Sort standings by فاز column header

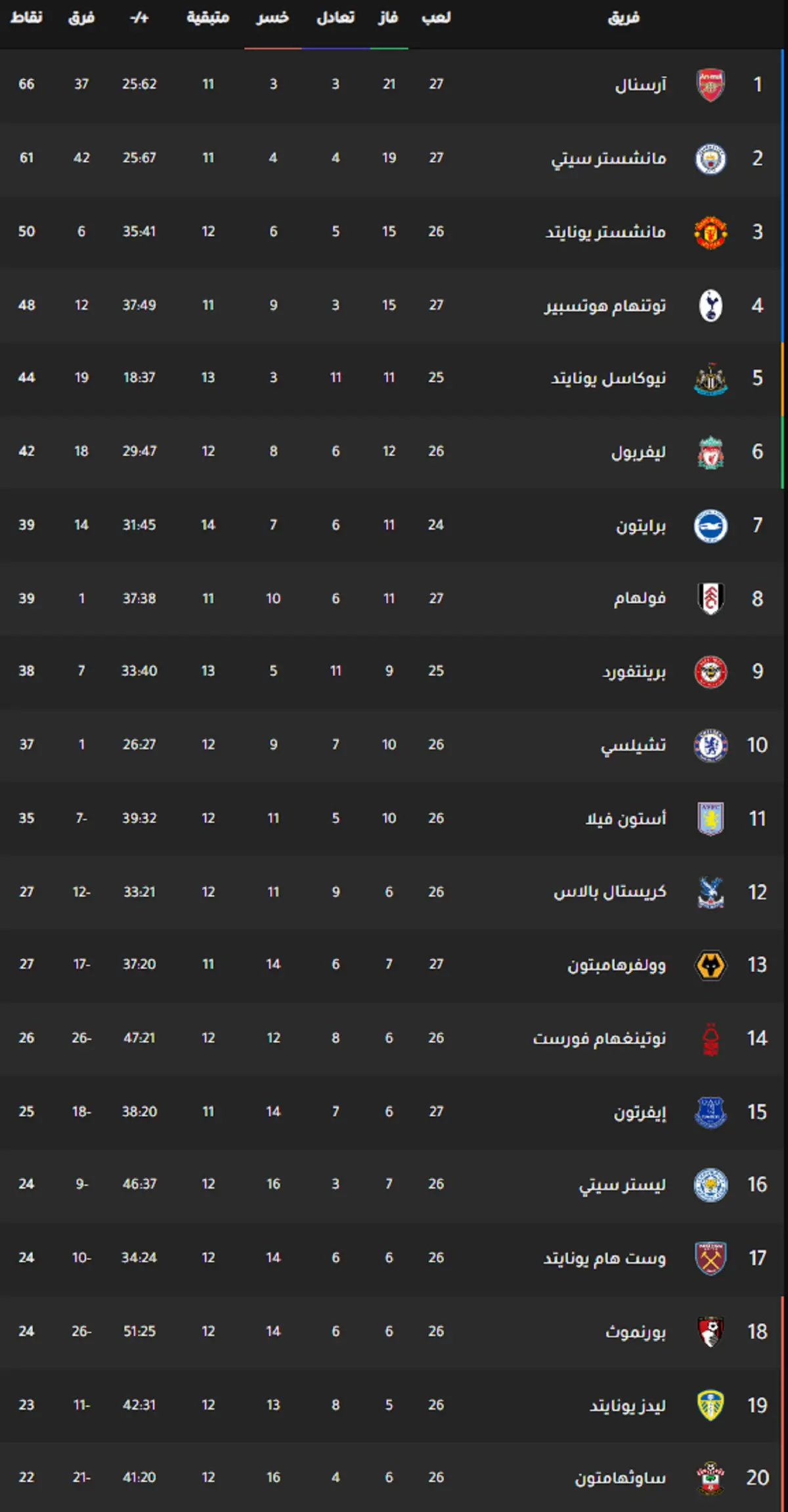click(388, 18)
